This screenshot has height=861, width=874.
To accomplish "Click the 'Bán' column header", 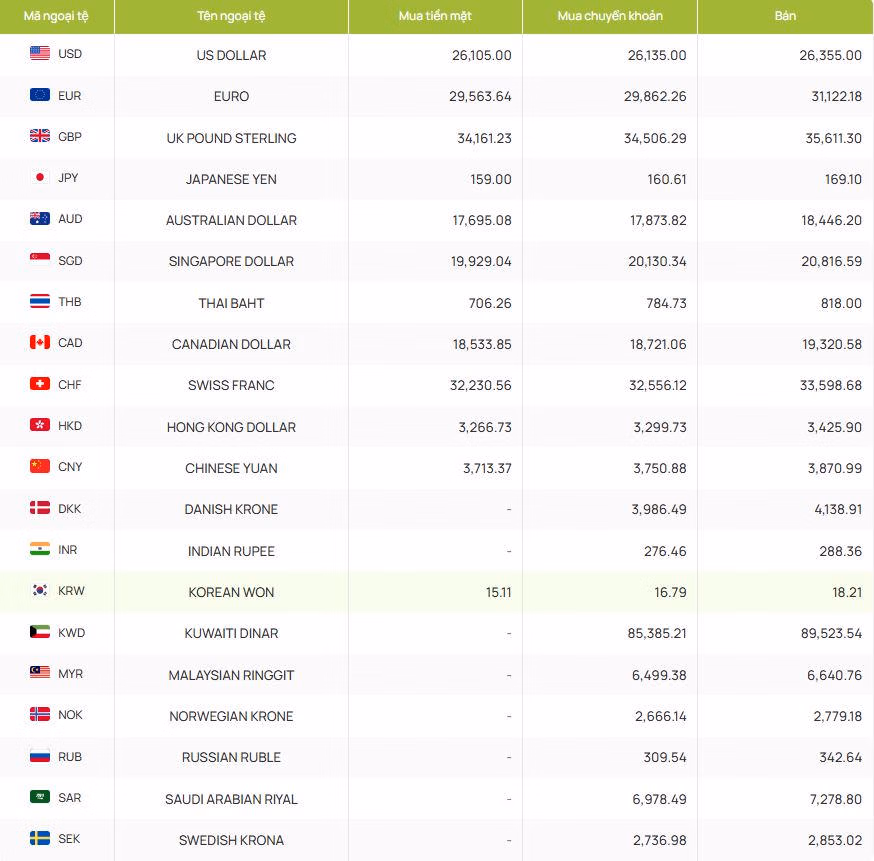I will [x=785, y=16].
